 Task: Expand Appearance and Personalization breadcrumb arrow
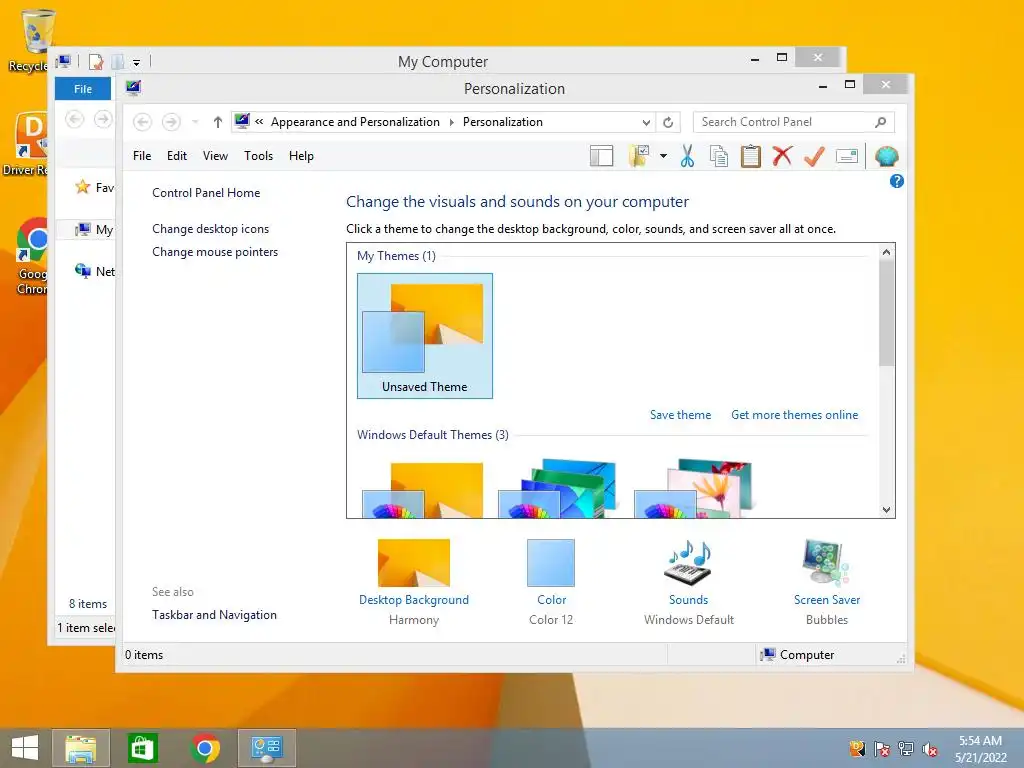[451, 122]
